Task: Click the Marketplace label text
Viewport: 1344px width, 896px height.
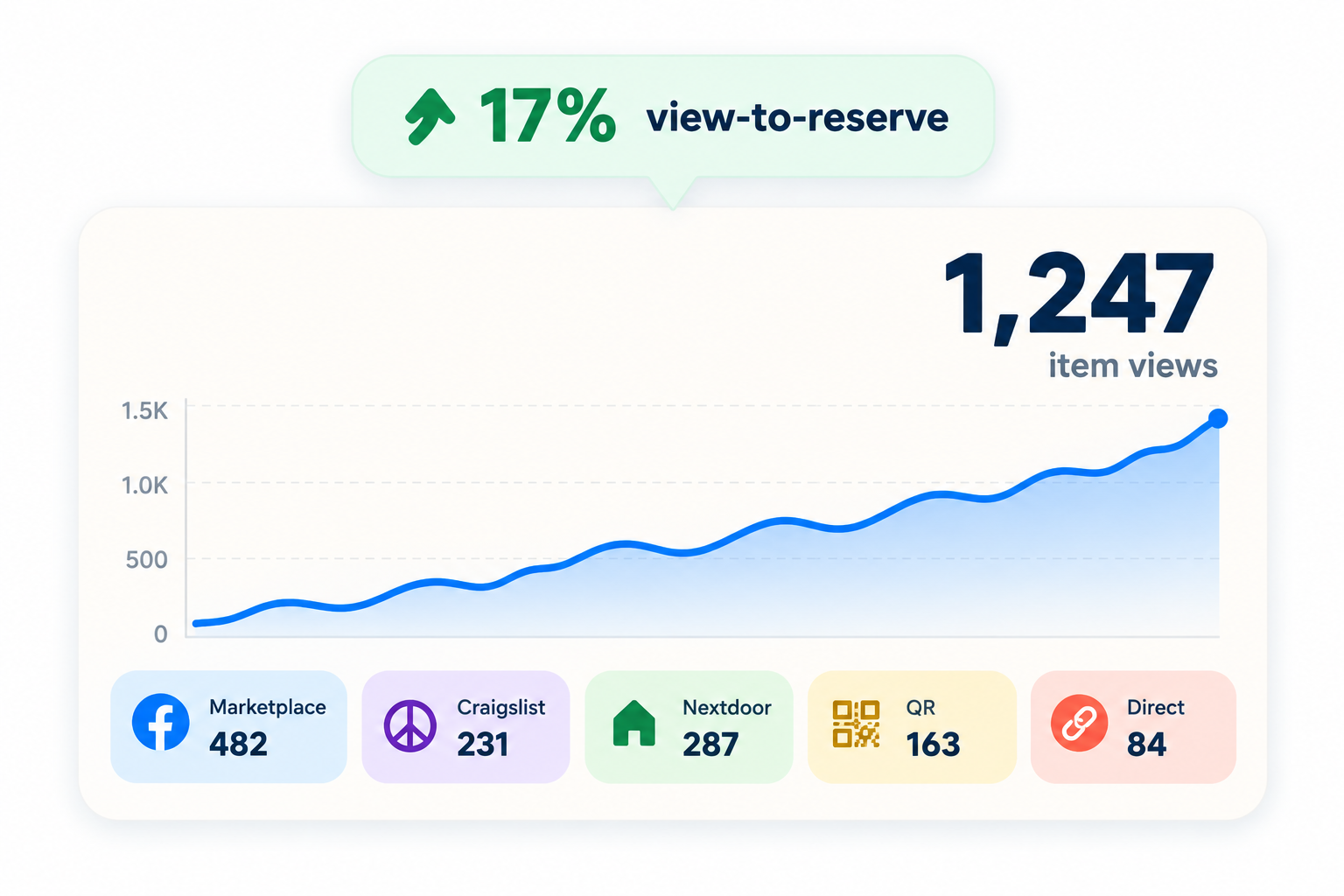Action: (268, 707)
